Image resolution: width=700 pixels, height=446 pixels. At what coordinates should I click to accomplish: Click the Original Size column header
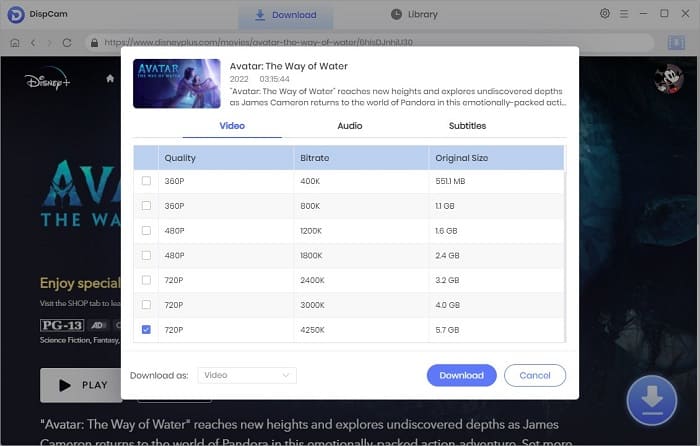(x=496, y=158)
